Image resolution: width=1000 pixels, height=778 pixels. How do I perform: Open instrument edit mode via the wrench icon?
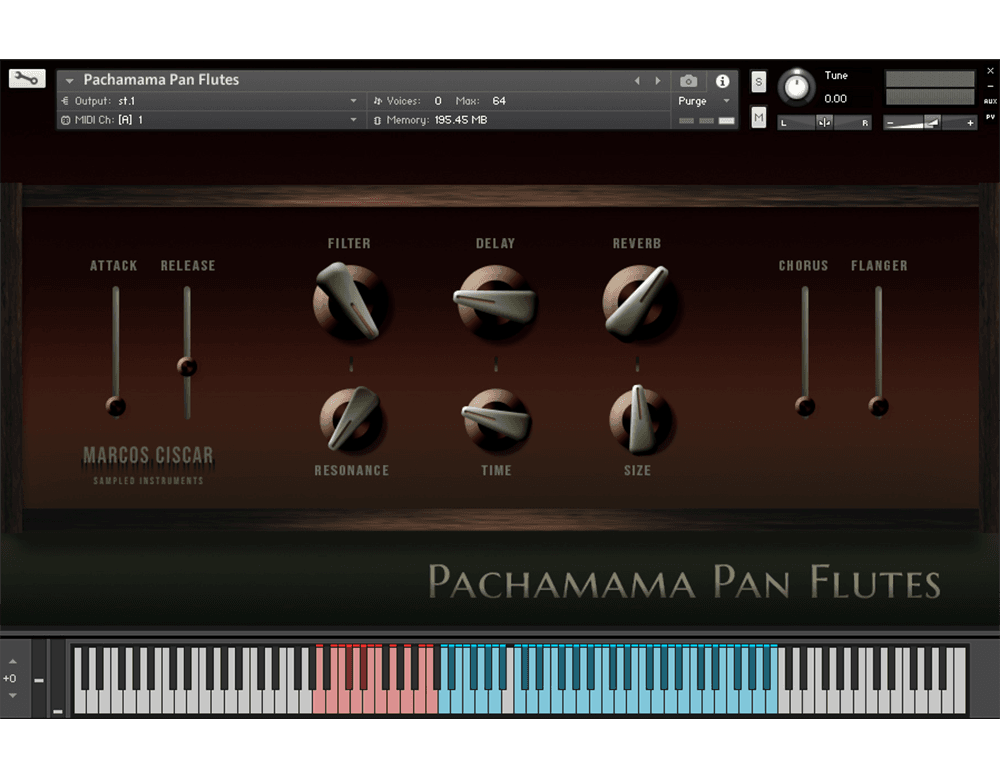26,78
